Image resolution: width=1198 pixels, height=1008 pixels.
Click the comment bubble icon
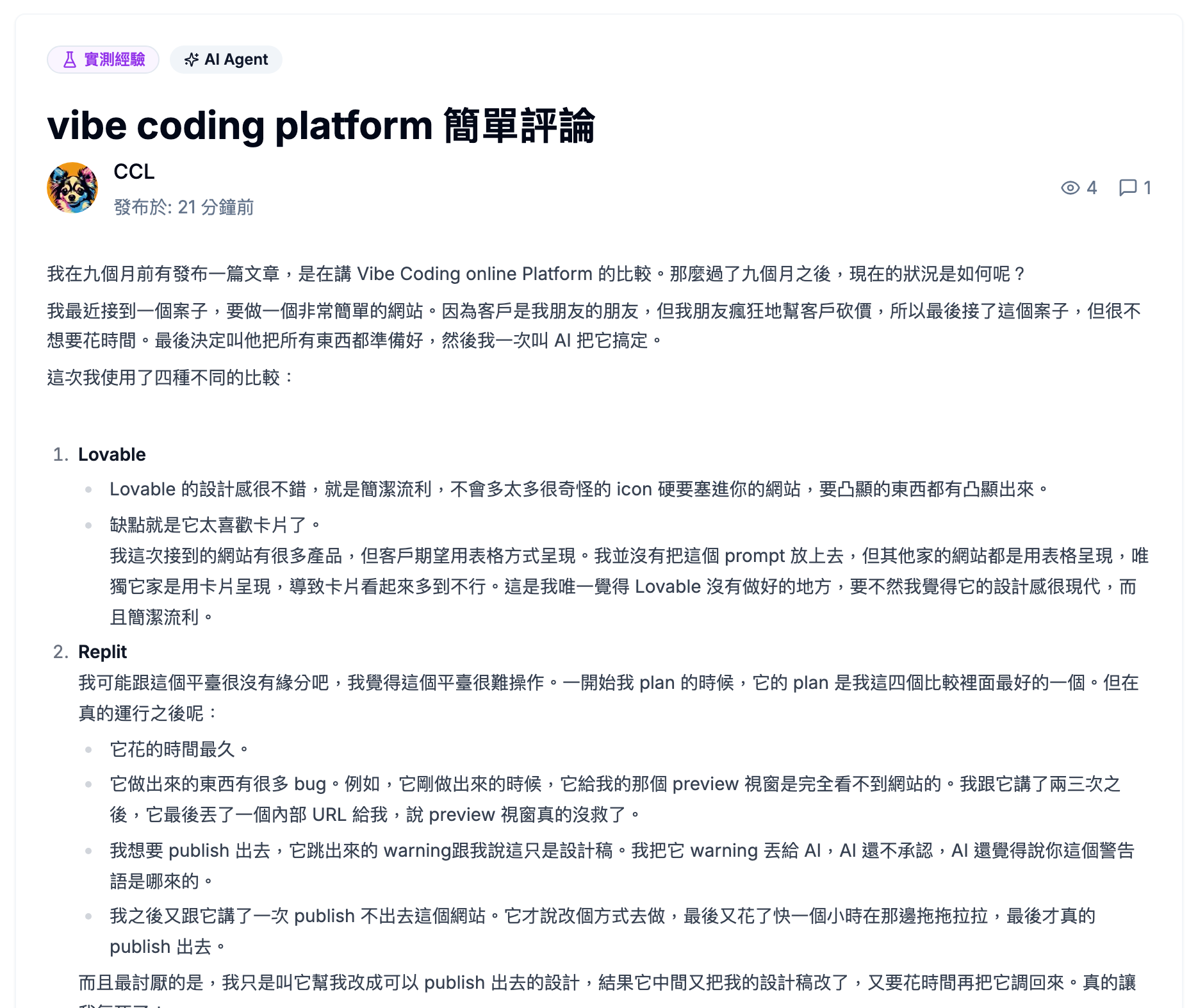[x=1128, y=188]
